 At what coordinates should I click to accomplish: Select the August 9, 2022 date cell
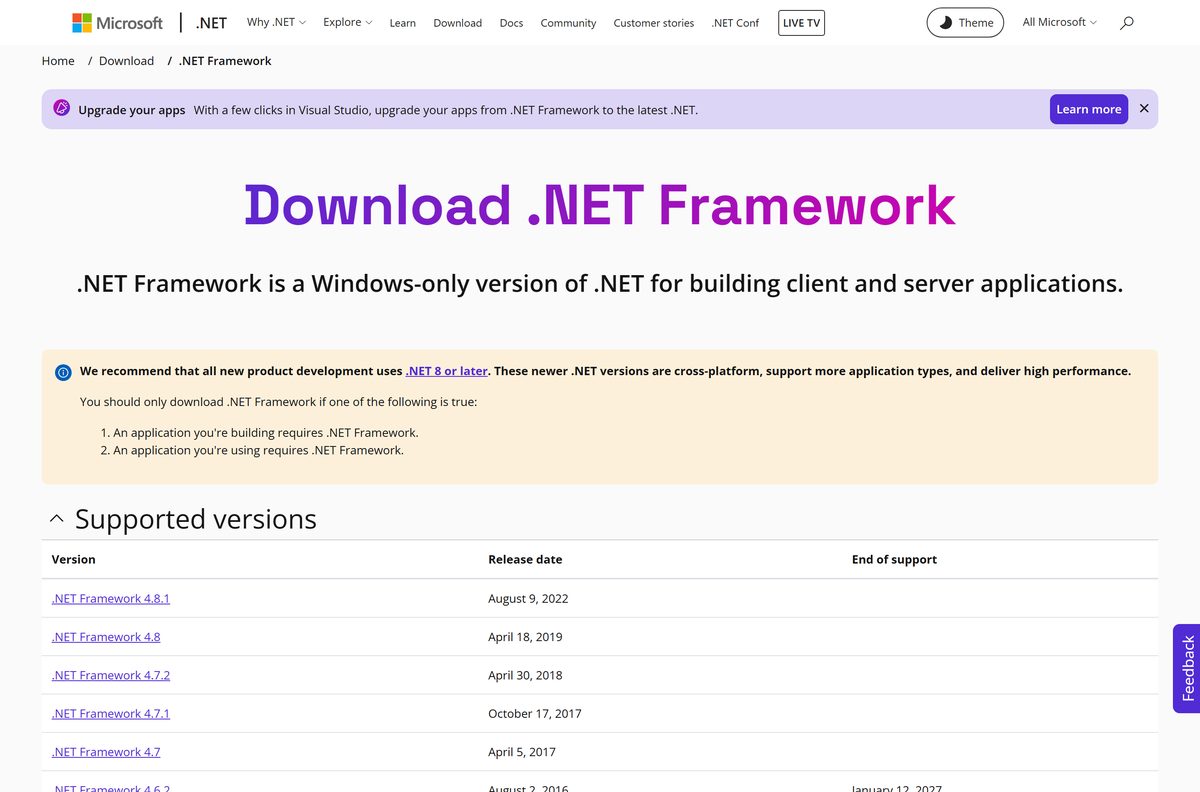click(x=528, y=599)
